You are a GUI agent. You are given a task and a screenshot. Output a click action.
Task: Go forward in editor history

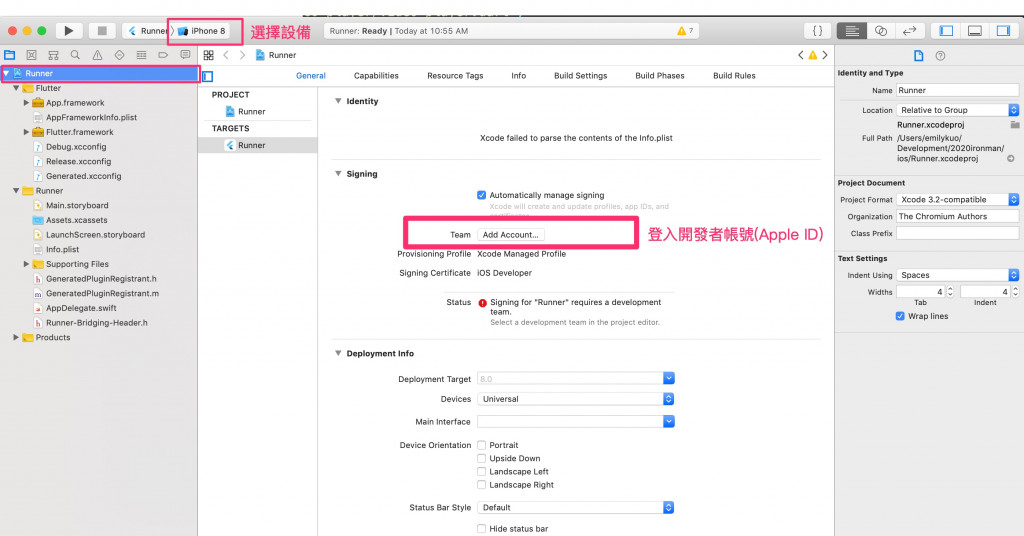tap(242, 55)
